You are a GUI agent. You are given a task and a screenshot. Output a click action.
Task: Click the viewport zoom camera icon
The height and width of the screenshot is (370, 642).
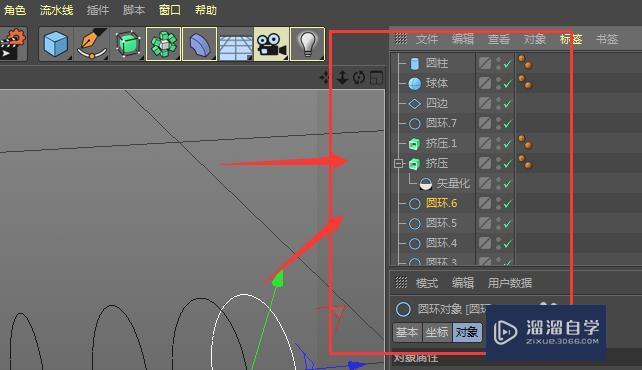click(x=342, y=77)
